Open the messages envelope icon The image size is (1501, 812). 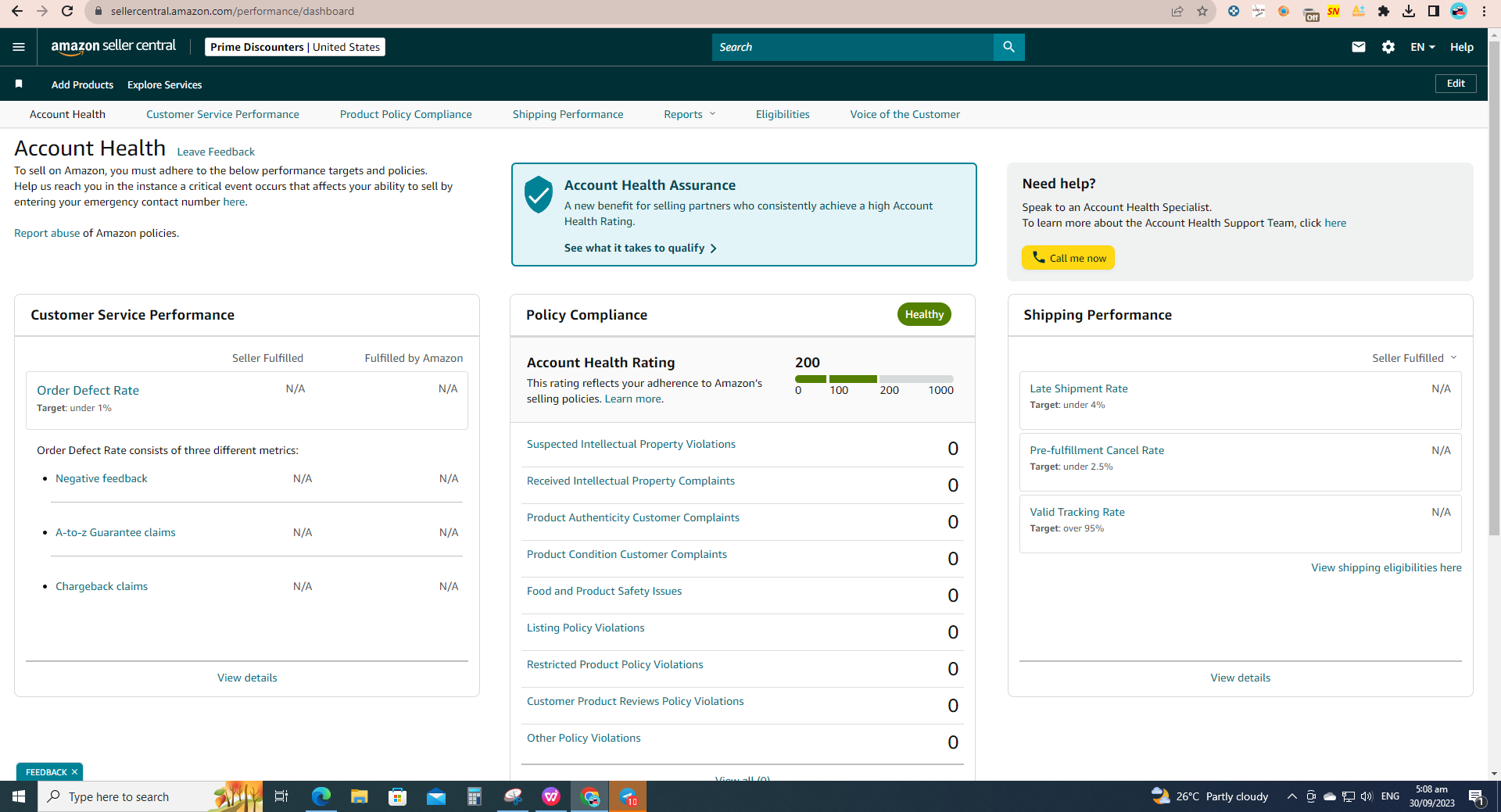click(1359, 47)
